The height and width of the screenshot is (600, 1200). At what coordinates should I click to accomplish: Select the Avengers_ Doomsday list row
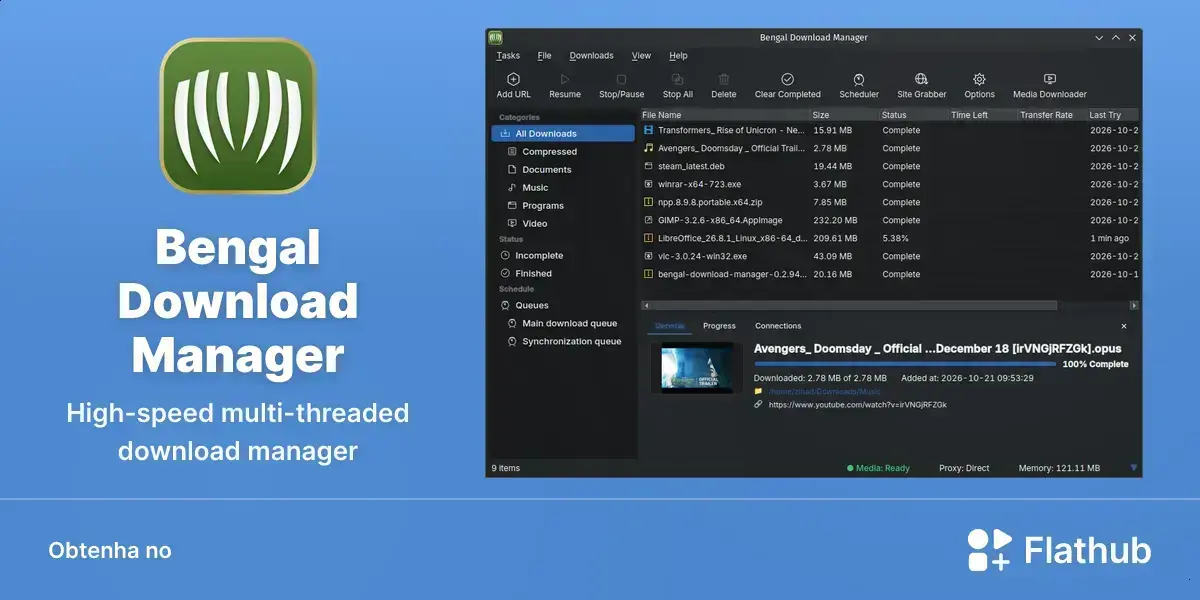click(890, 148)
